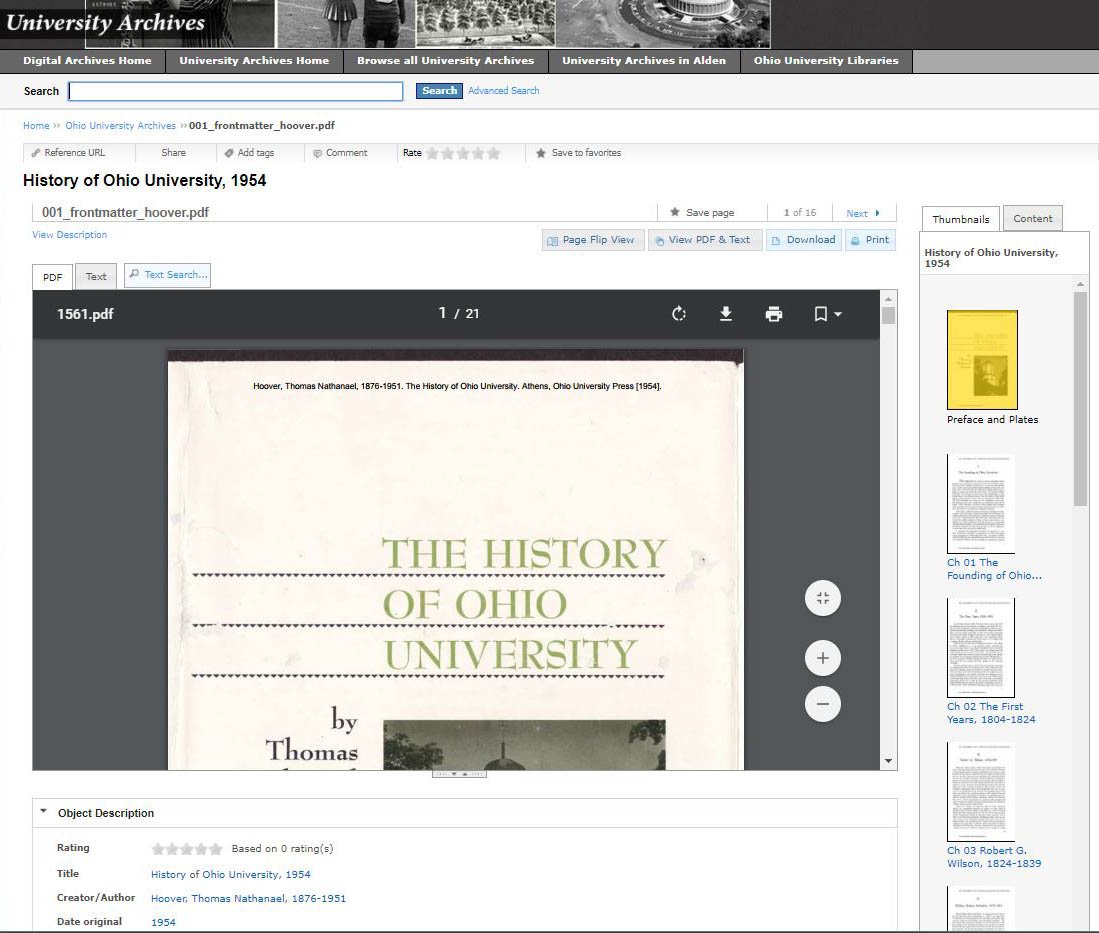Viewport: 1099px width, 933px height.
Task: Switch to Page Flip View
Action: 592,240
